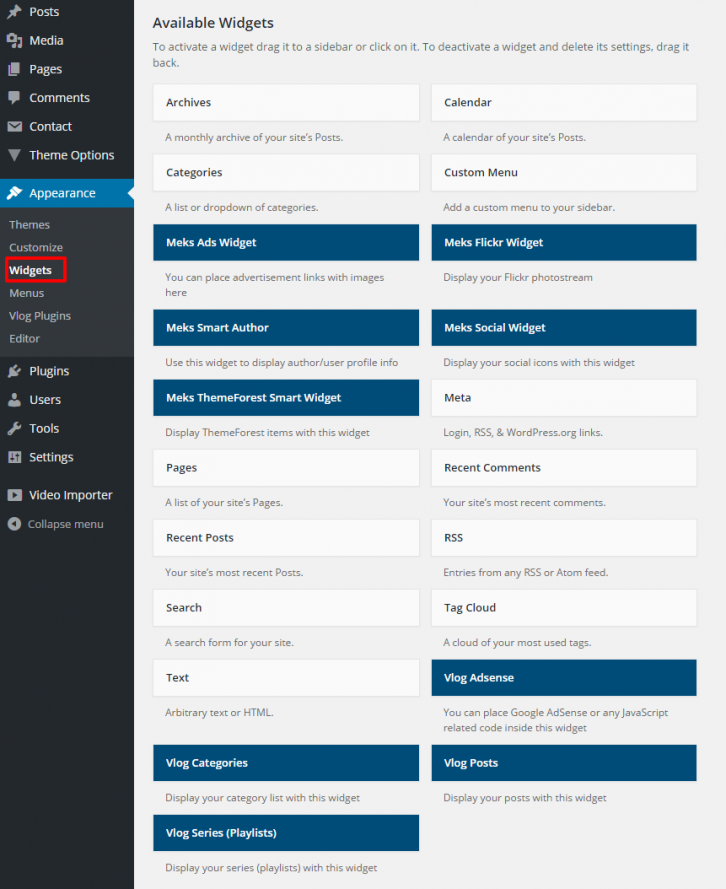Screen dimensions: 726x889
Task: Select Customize from the Appearance menu
Action: tap(36, 247)
